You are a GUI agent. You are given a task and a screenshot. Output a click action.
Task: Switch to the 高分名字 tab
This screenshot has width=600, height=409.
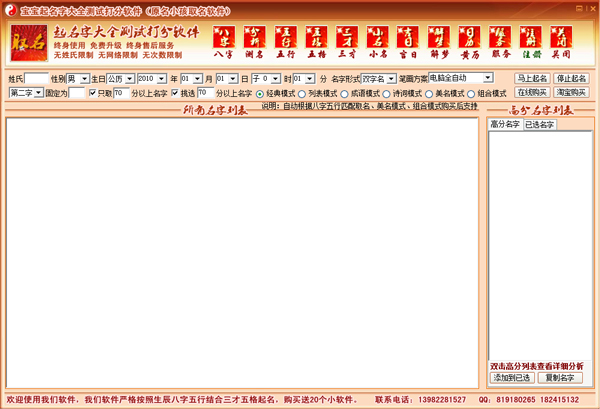point(505,125)
